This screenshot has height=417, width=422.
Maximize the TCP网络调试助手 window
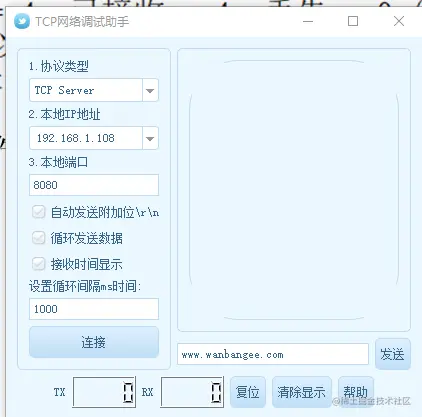(353, 21)
